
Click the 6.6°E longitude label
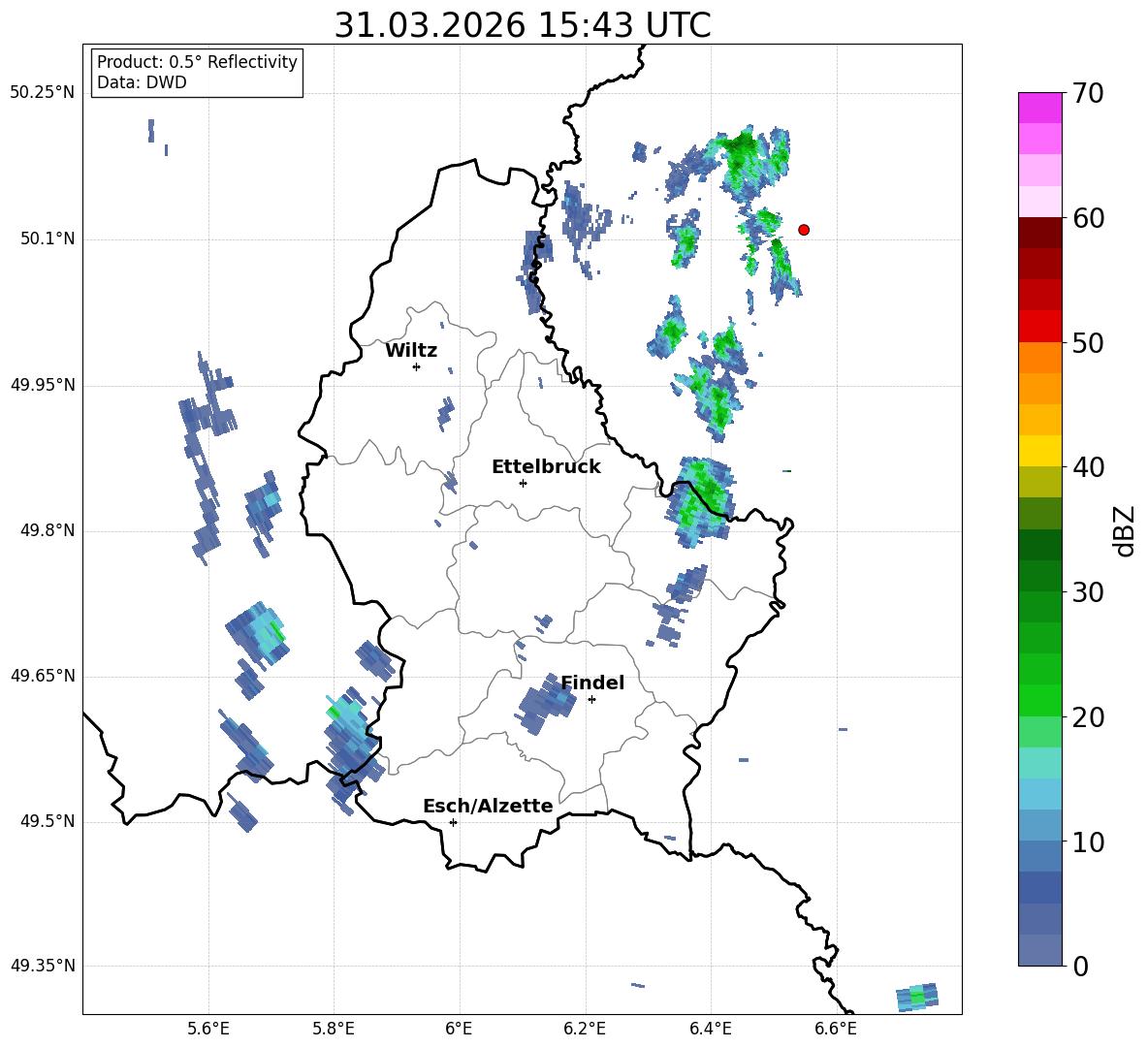[836, 1029]
